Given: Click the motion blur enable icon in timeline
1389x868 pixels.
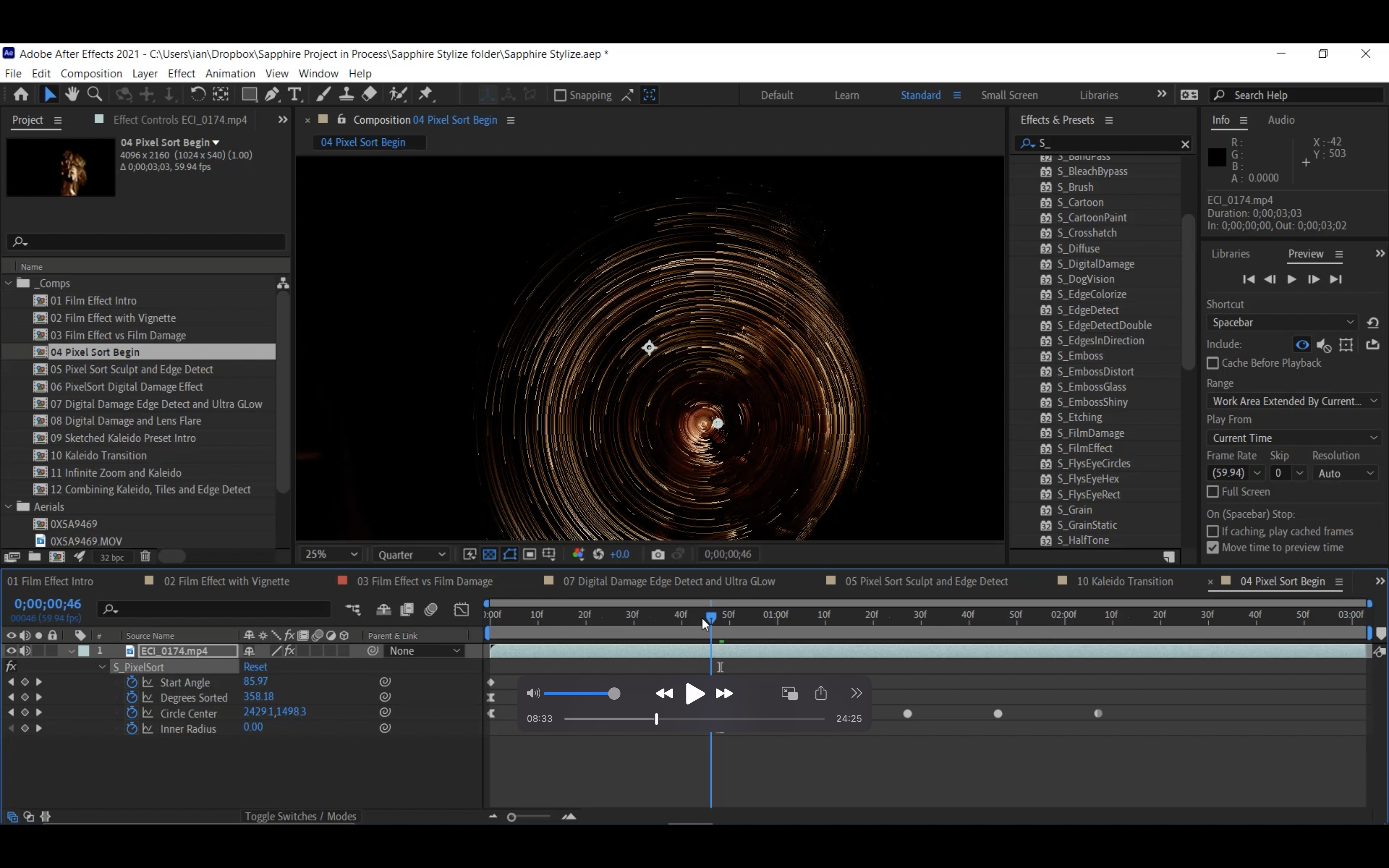Looking at the screenshot, I should 431,610.
